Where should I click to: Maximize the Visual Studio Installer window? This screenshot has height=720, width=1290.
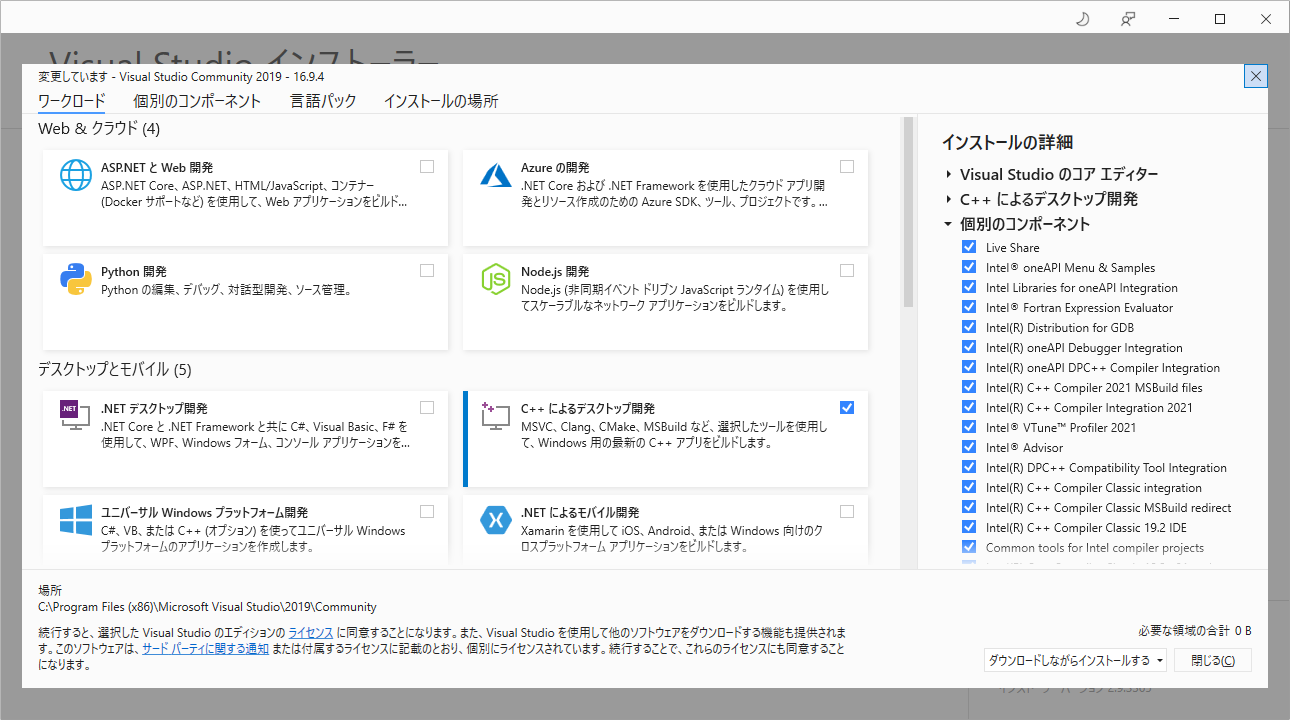point(1220,19)
